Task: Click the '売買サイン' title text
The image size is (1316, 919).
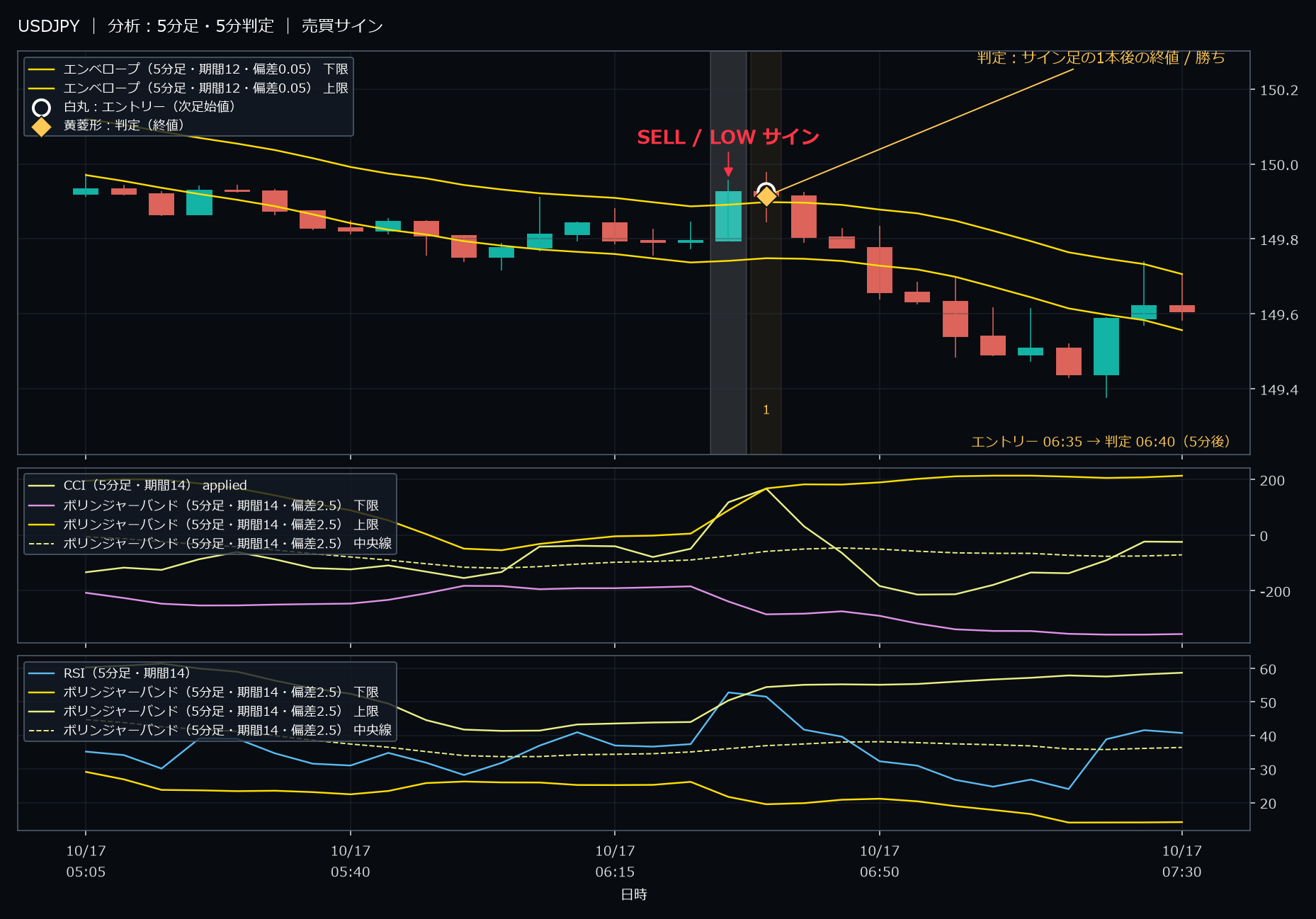Action: click(342, 26)
